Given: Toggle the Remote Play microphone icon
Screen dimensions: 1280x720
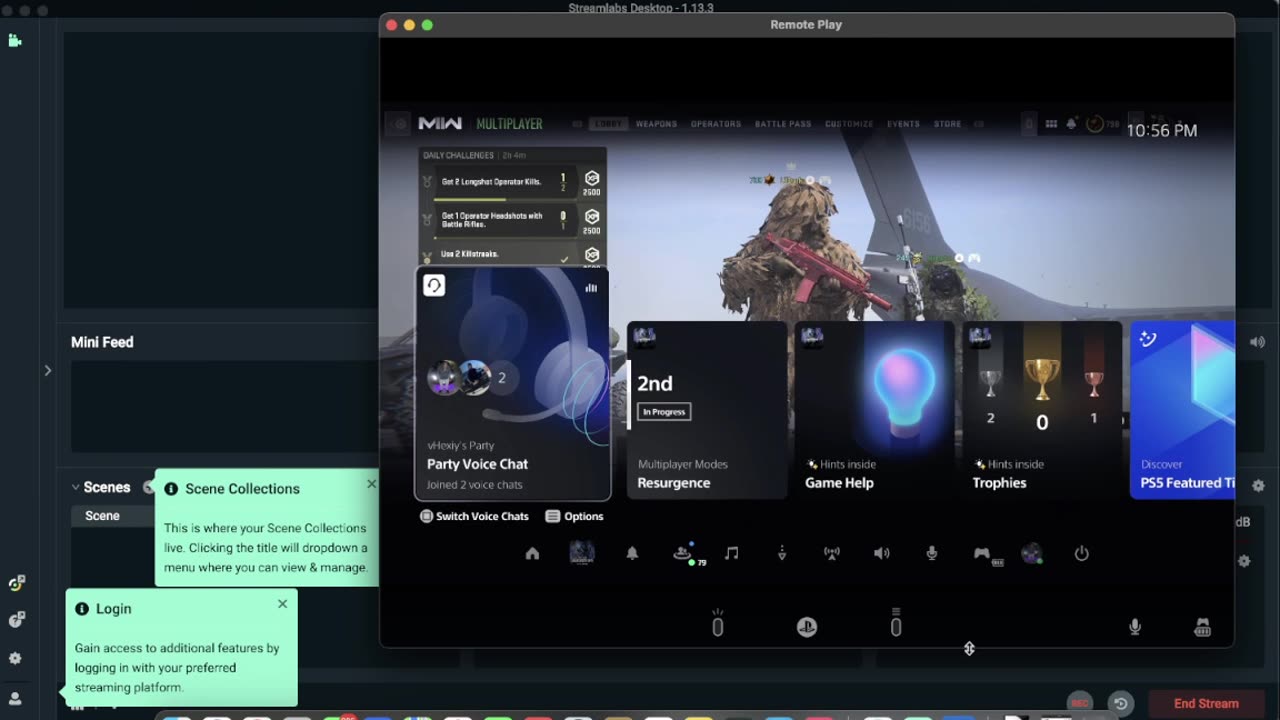Looking at the screenshot, I should tap(1135, 627).
